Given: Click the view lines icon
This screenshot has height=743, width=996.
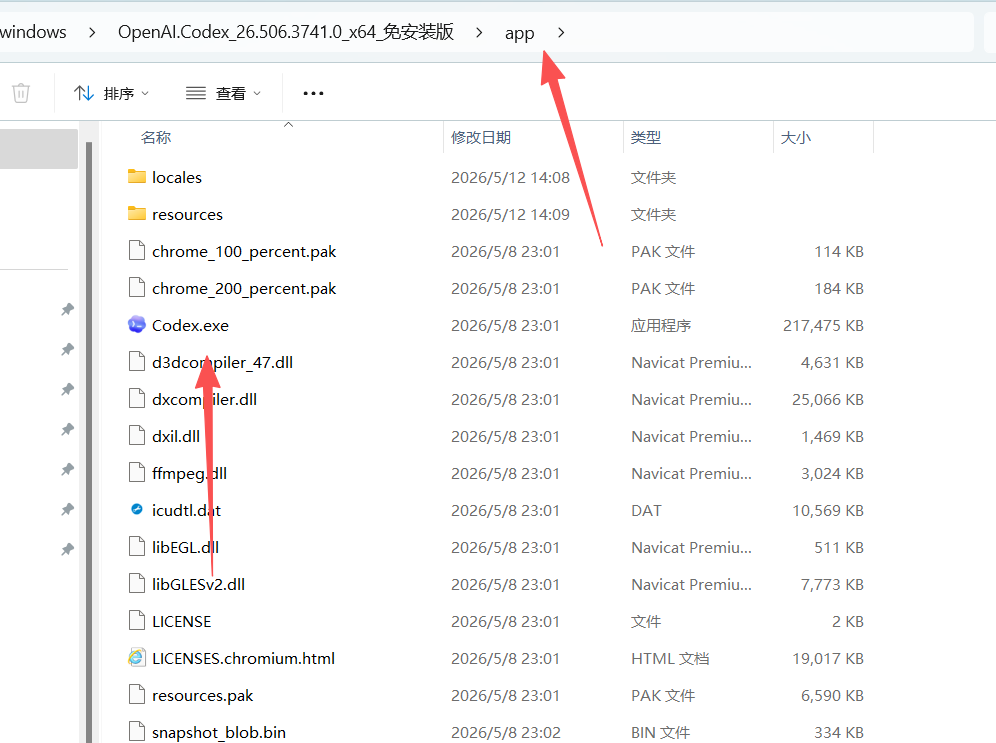Looking at the screenshot, I should [x=196, y=93].
